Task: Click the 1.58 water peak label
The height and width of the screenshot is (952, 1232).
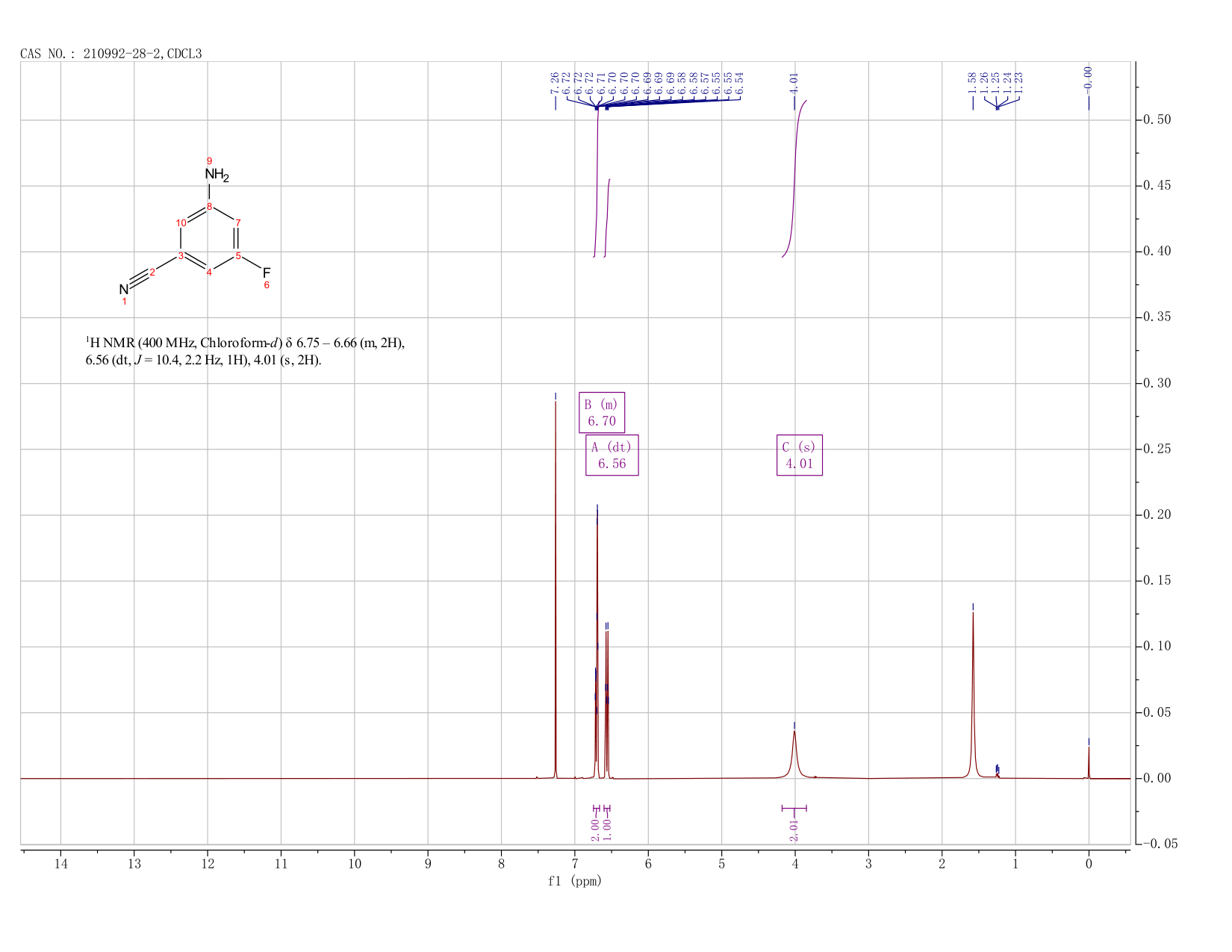Action: 972,83
